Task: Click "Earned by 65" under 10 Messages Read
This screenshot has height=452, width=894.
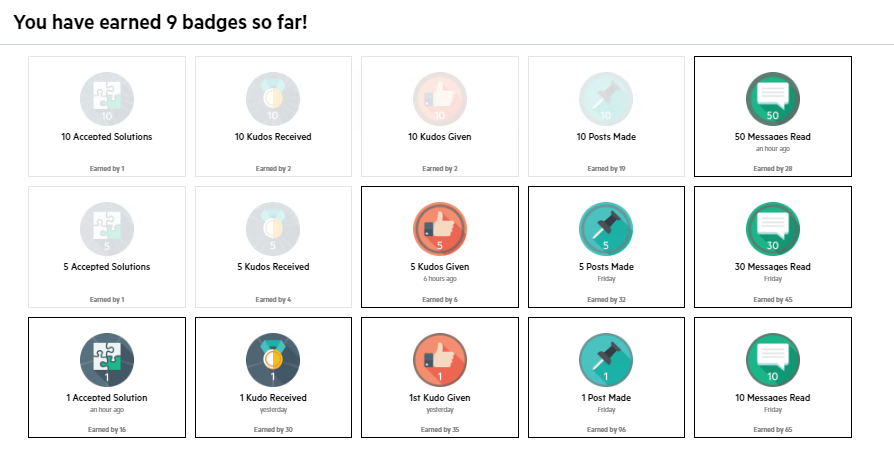Action: click(x=773, y=430)
